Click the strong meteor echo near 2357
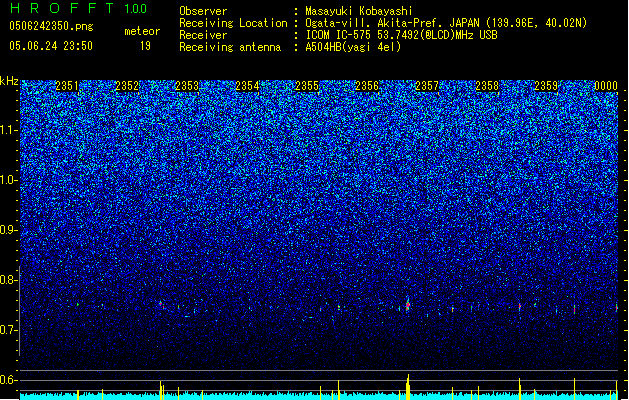Viewport: 629px width, 400px height. [x=408, y=306]
